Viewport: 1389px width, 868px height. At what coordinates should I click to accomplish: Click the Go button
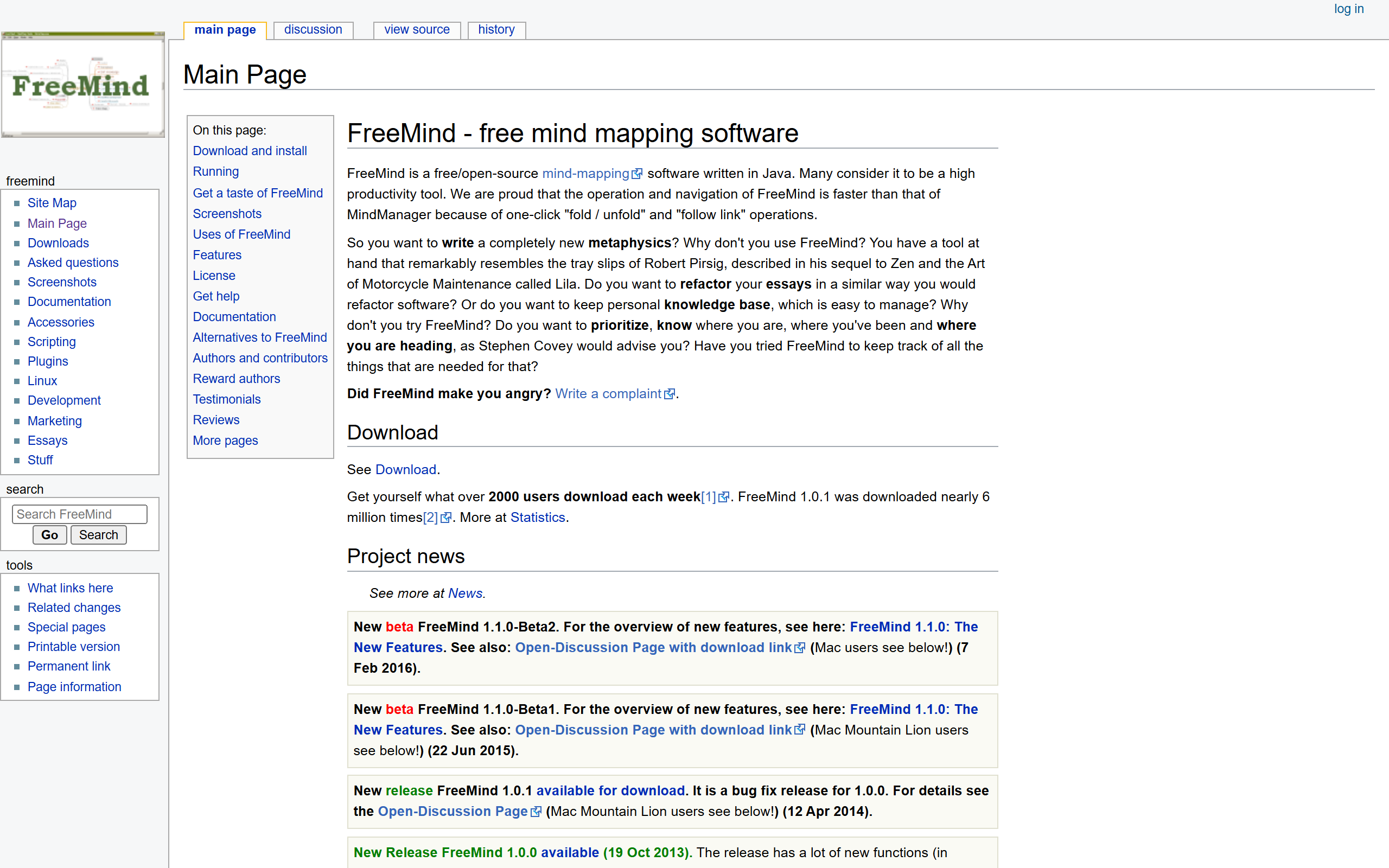49,534
